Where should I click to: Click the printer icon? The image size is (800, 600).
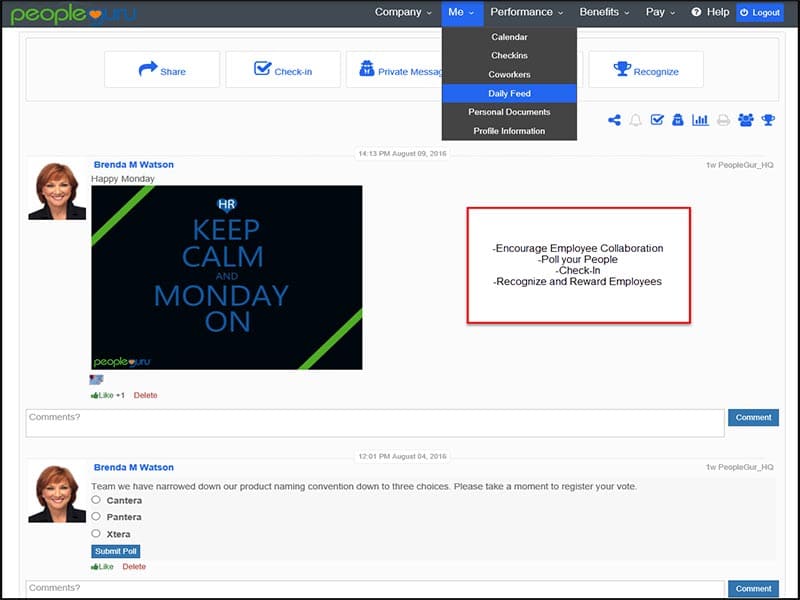tap(723, 120)
